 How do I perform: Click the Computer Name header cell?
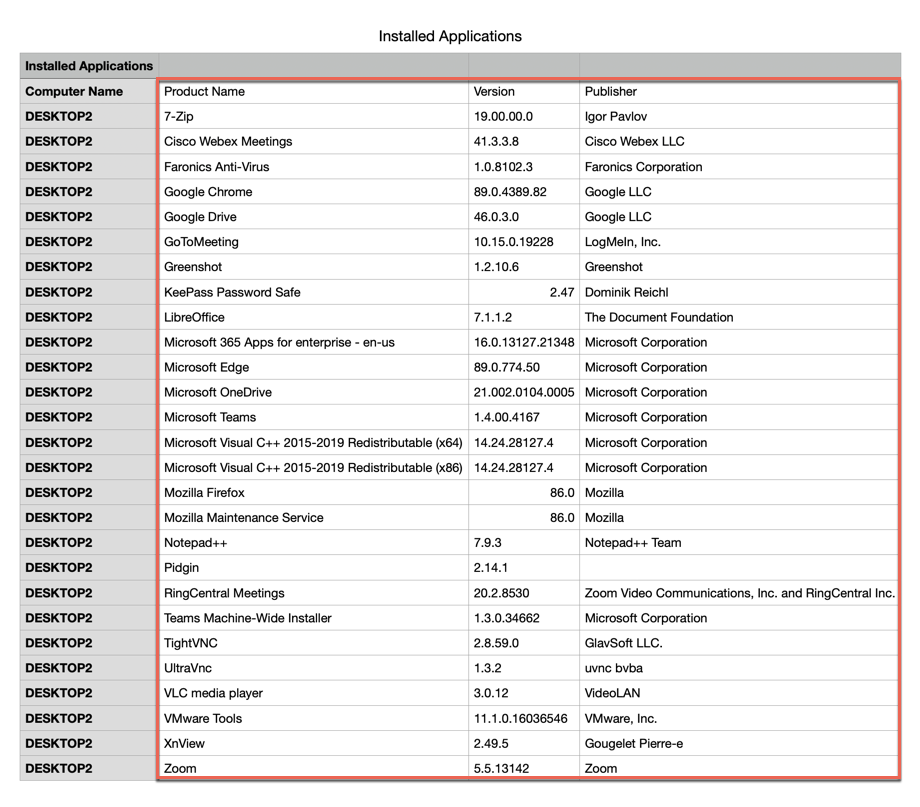[x=89, y=92]
